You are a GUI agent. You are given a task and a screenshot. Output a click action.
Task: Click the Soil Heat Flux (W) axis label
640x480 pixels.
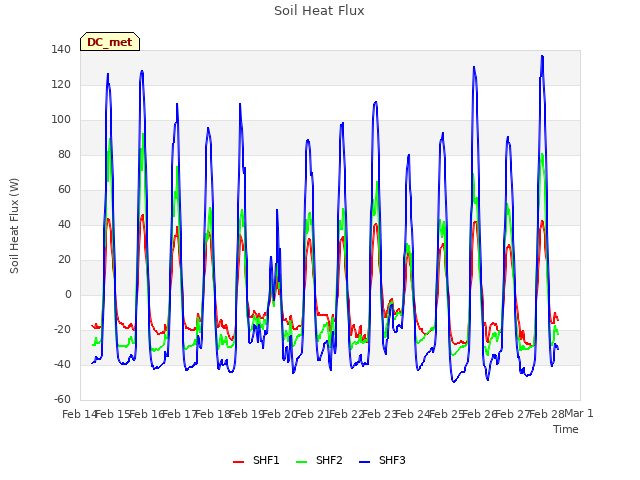14,226
